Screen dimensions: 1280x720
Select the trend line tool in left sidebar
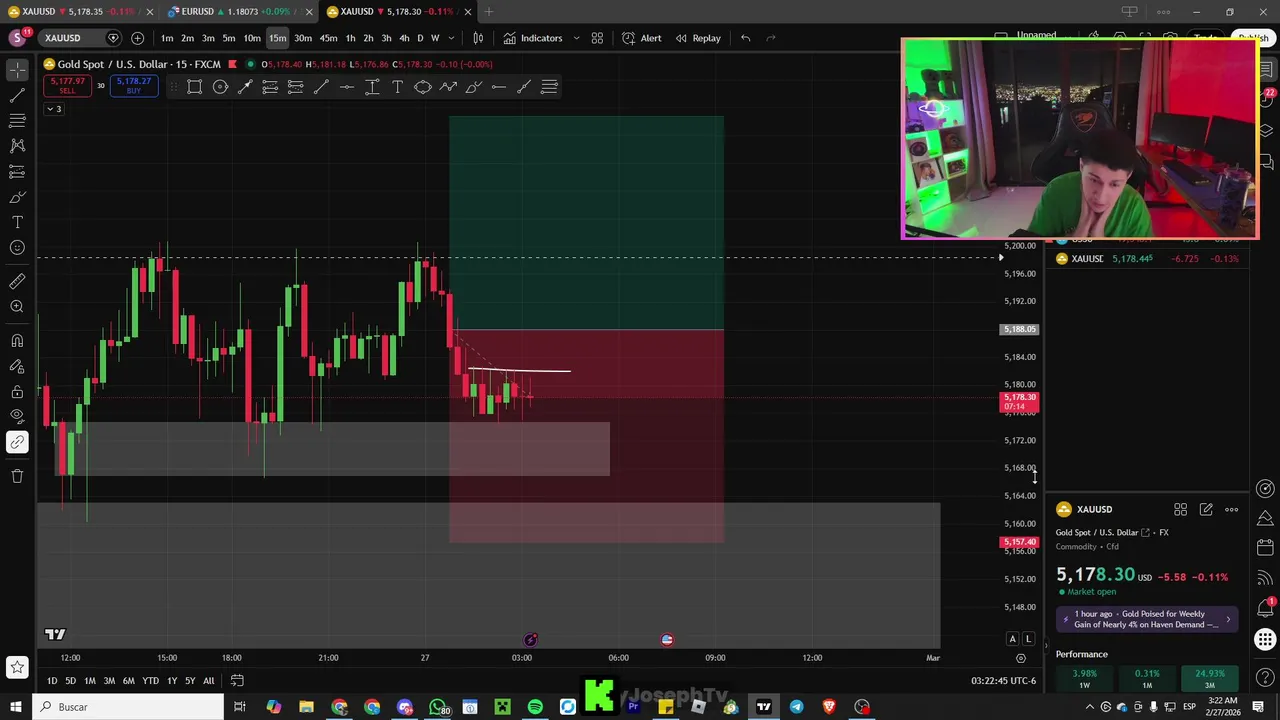17,96
